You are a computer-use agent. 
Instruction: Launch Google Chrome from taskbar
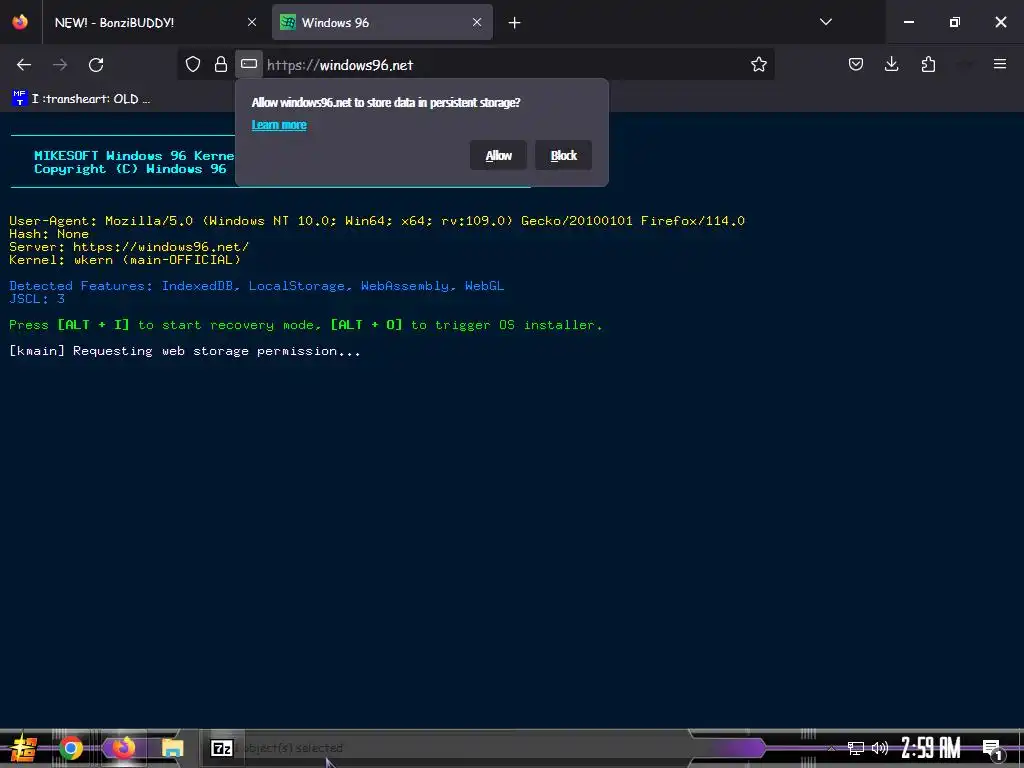71,748
